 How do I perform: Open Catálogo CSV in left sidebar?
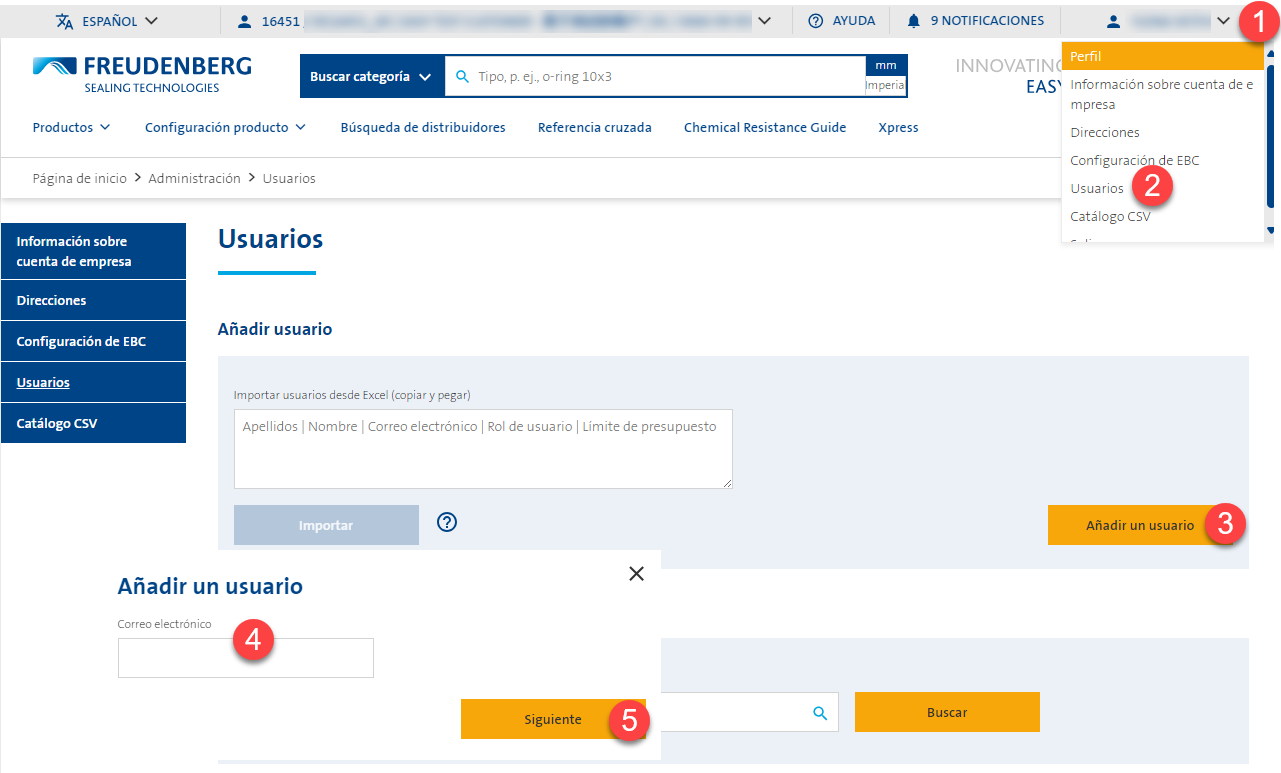click(x=57, y=423)
